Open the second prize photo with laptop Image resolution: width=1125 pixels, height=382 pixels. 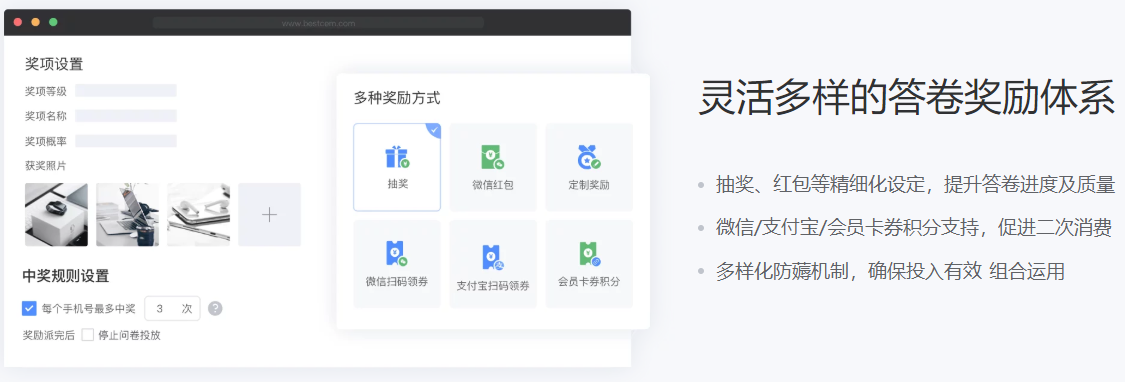128,215
